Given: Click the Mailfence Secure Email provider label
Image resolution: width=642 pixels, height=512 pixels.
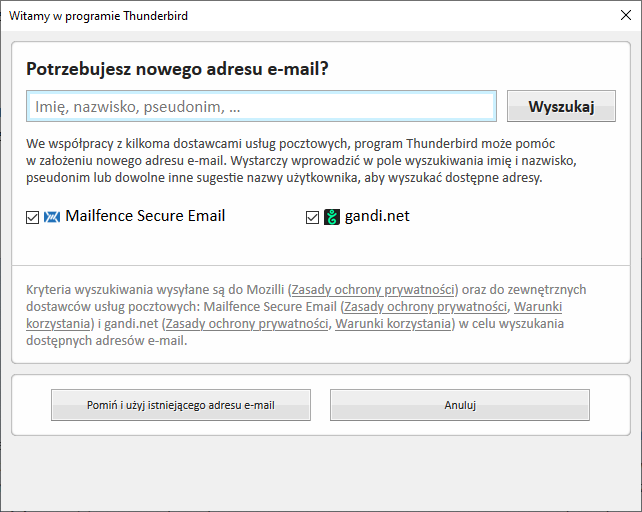Looking at the screenshot, I should 145,216.
